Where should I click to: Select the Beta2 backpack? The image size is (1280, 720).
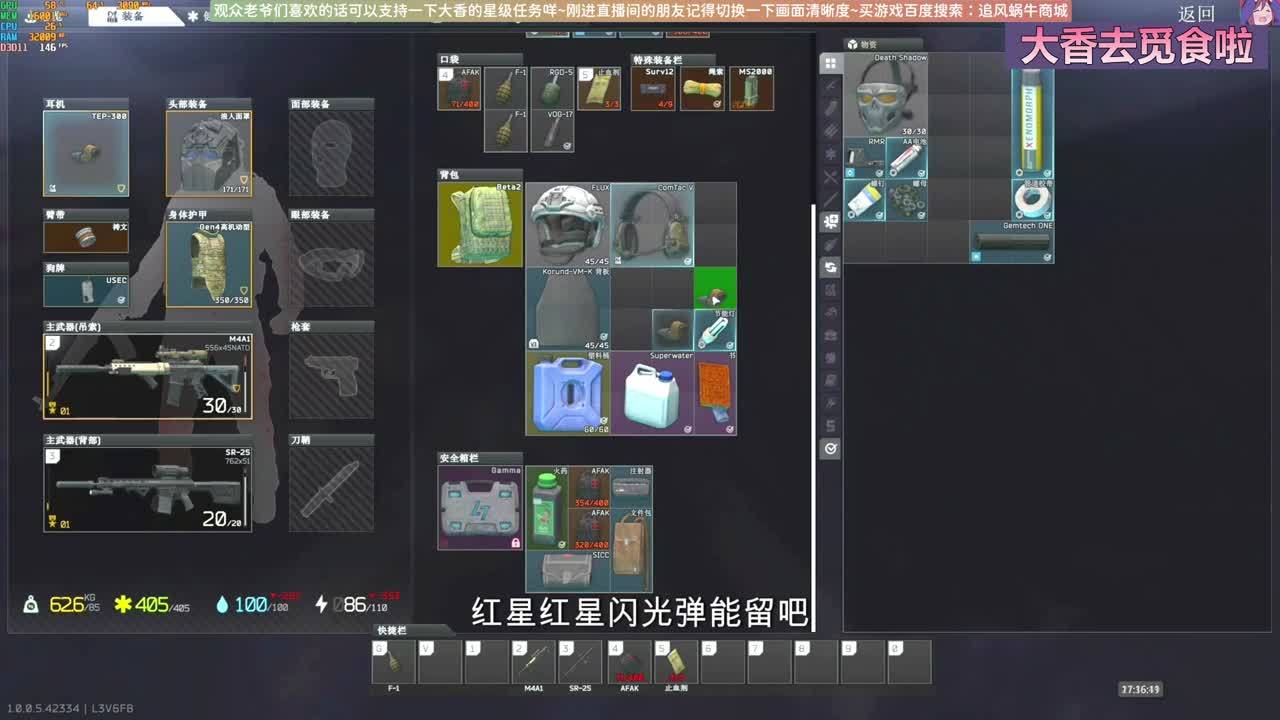point(480,225)
